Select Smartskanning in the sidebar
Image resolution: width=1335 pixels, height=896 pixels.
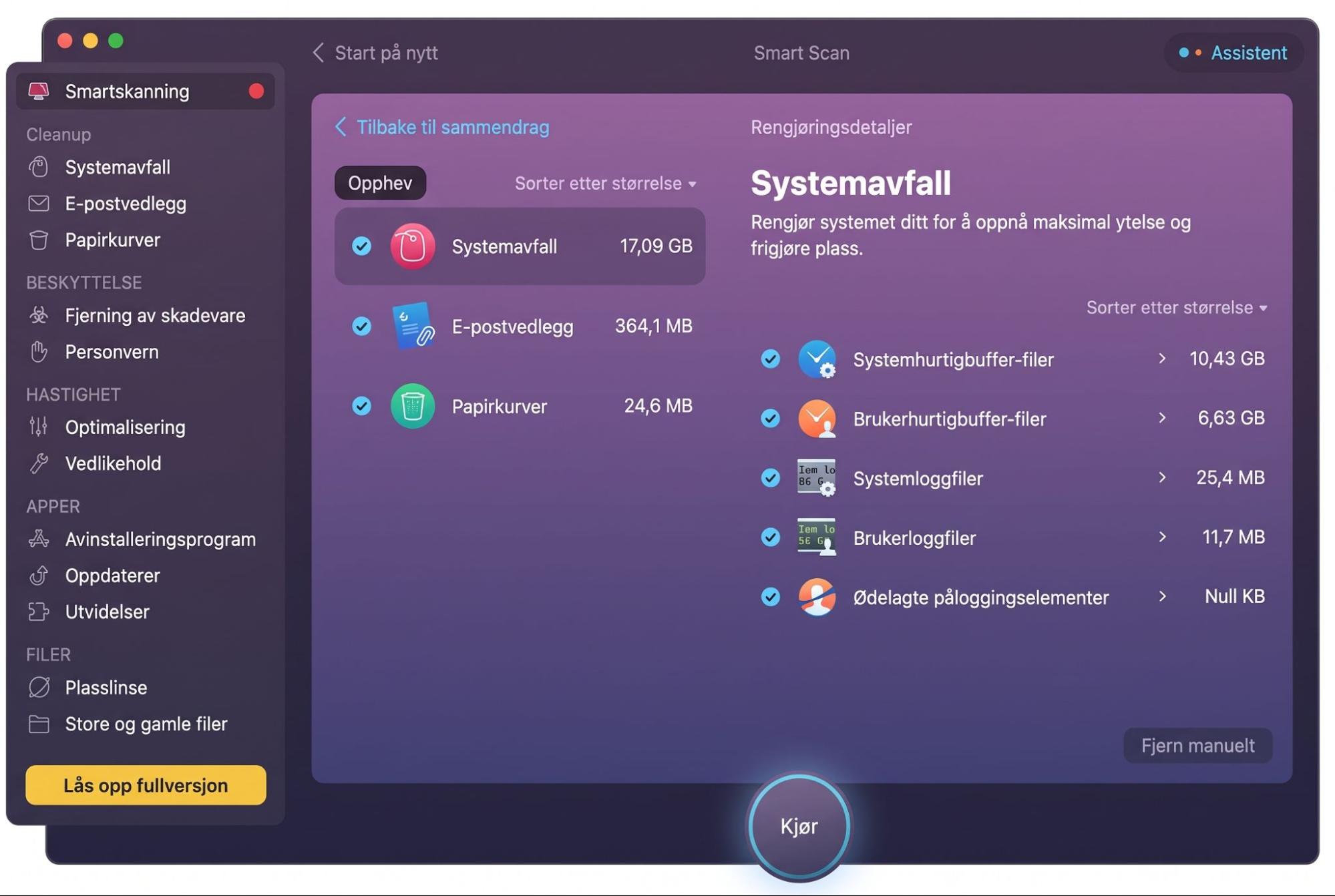146,91
